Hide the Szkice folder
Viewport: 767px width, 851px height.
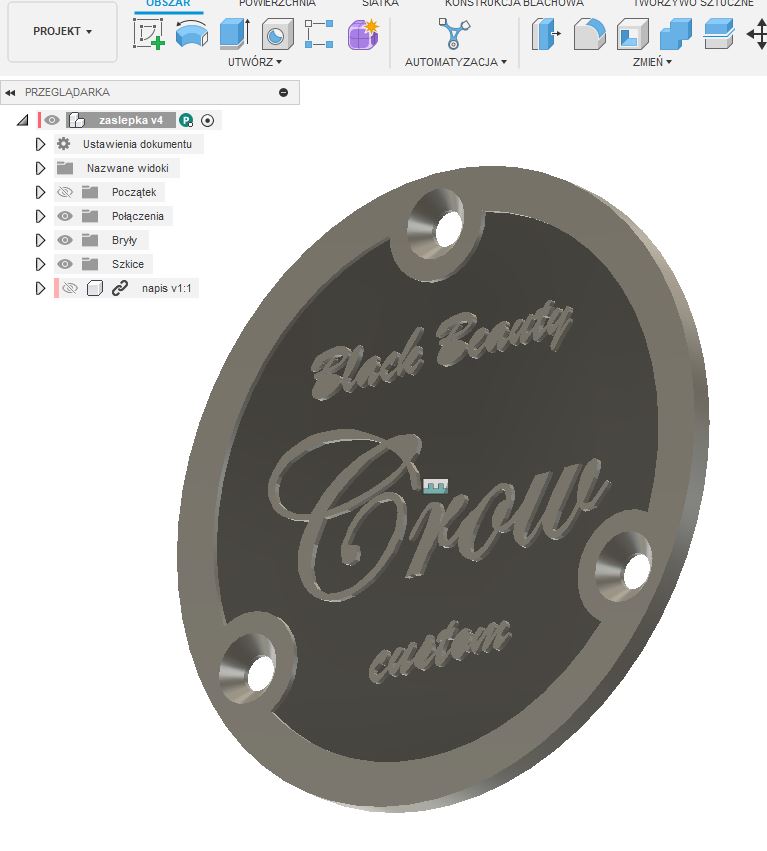point(65,264)
